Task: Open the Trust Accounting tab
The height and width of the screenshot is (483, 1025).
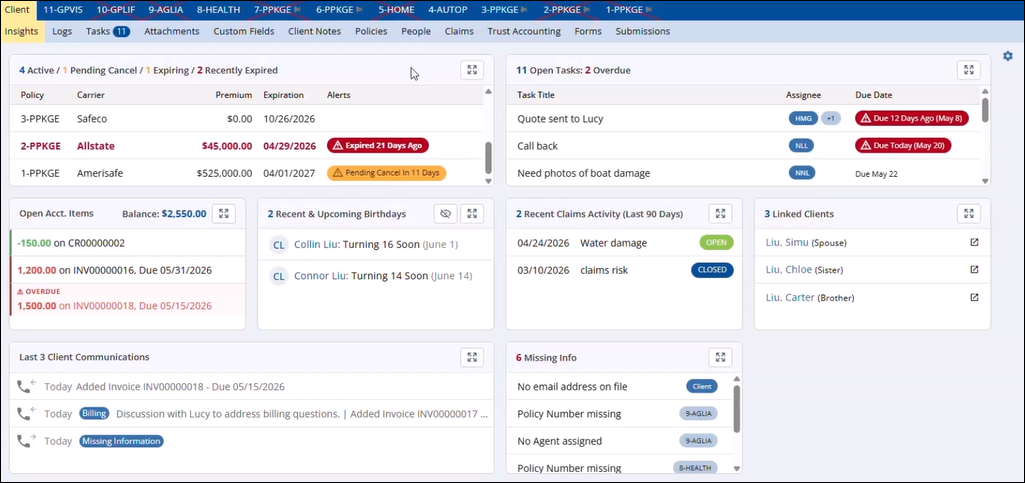Action: tap(524, 31)
